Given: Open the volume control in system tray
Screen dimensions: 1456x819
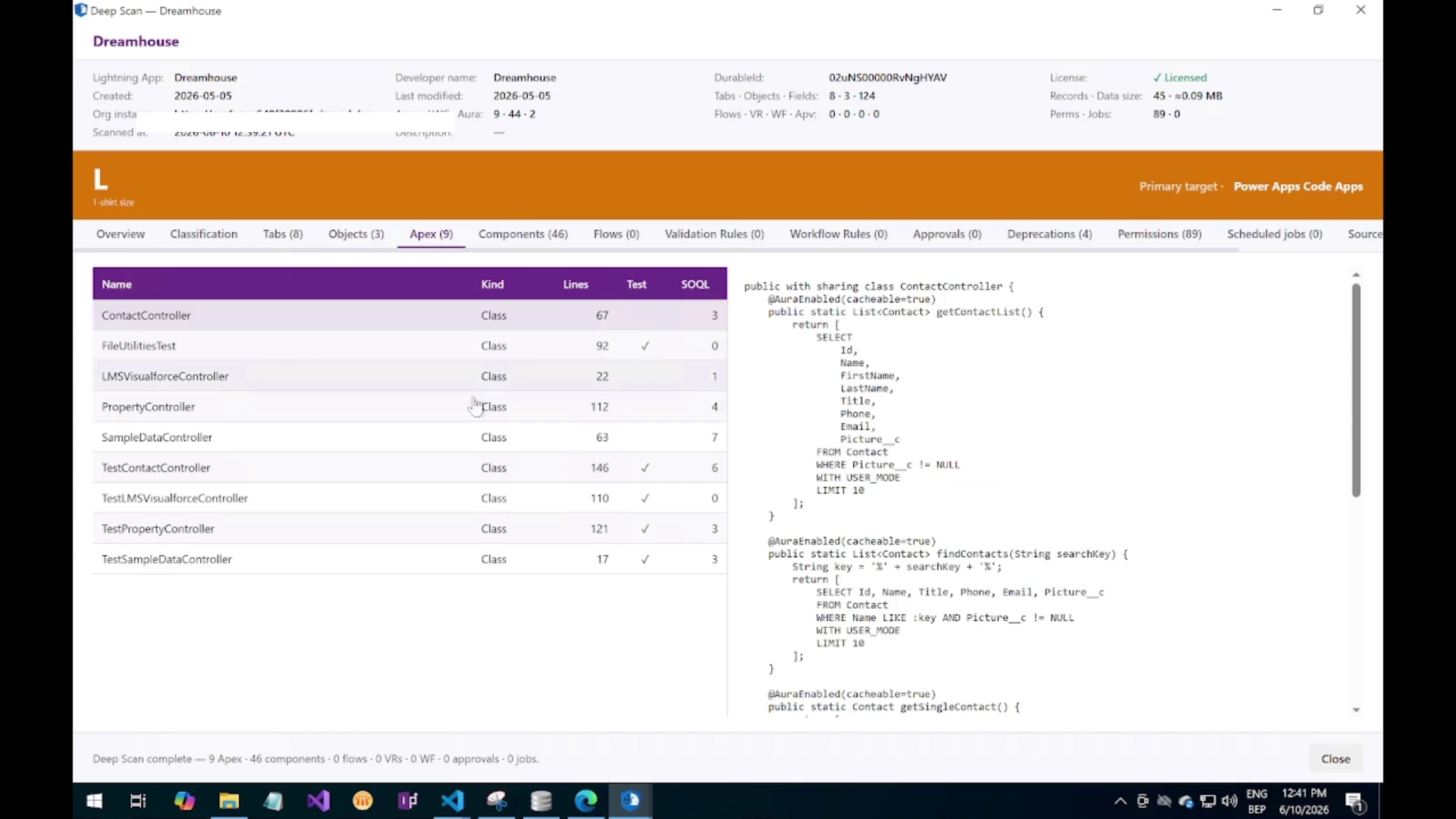Looking at the screenshot, I should [1230, 801].
